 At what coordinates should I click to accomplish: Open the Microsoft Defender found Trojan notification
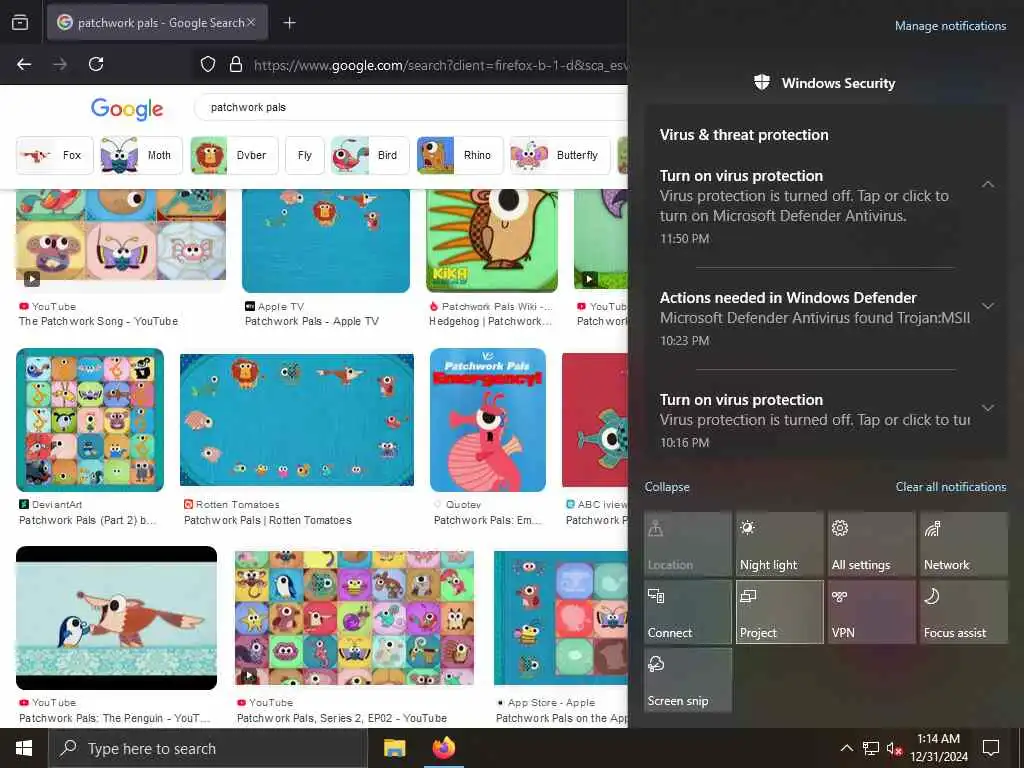click(814, 318)
